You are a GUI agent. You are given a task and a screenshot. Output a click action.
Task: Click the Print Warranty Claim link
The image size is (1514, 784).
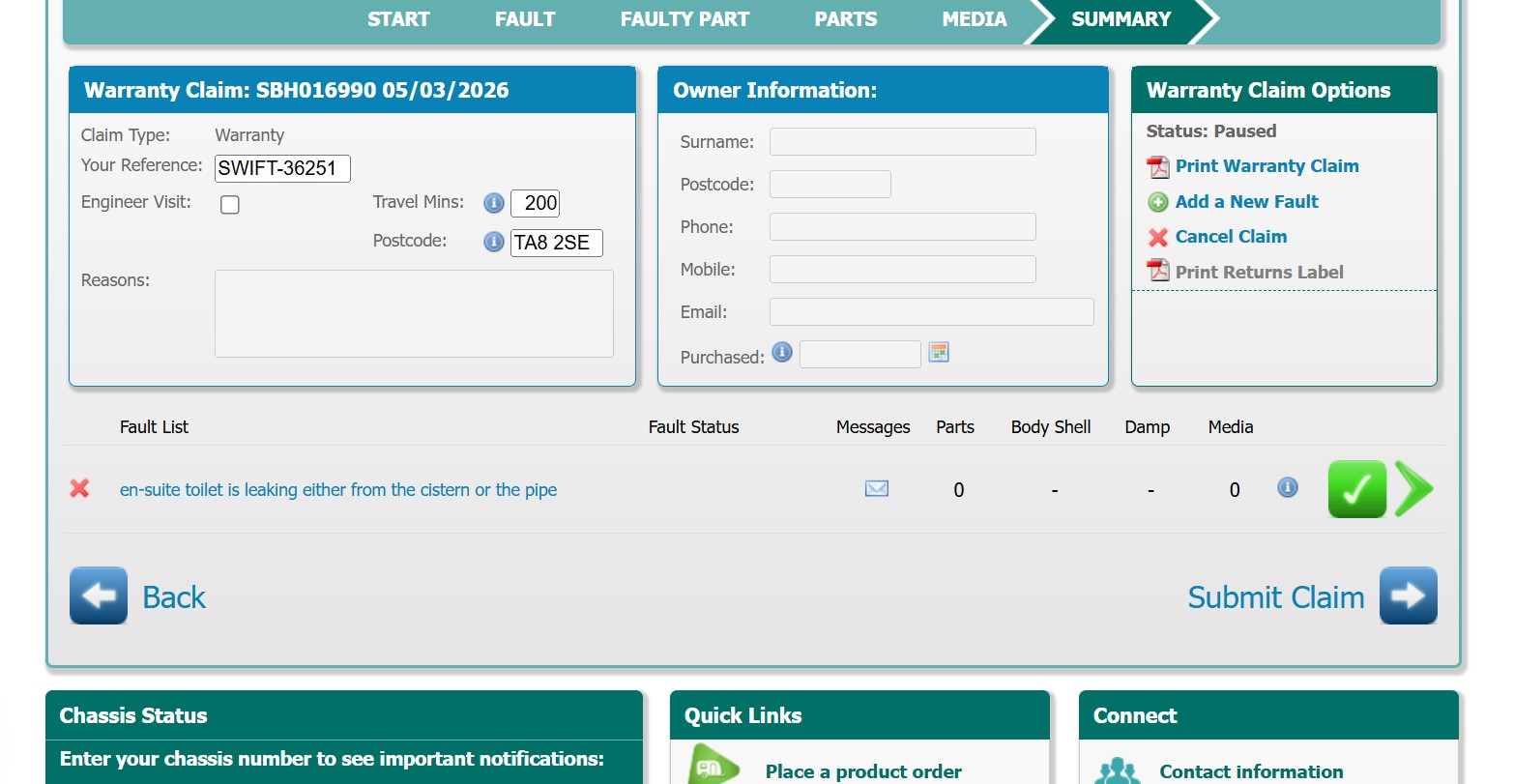coord(1267,166)
